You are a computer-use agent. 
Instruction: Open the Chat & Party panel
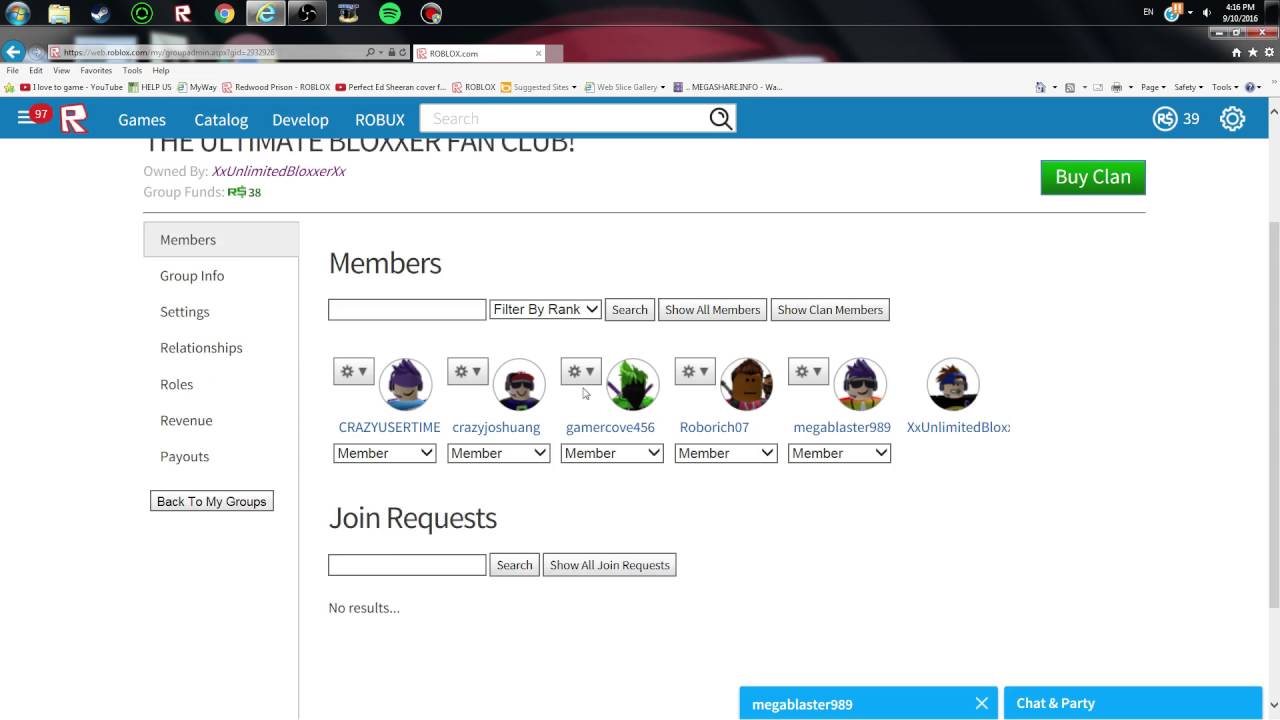tap(1133, 703)
